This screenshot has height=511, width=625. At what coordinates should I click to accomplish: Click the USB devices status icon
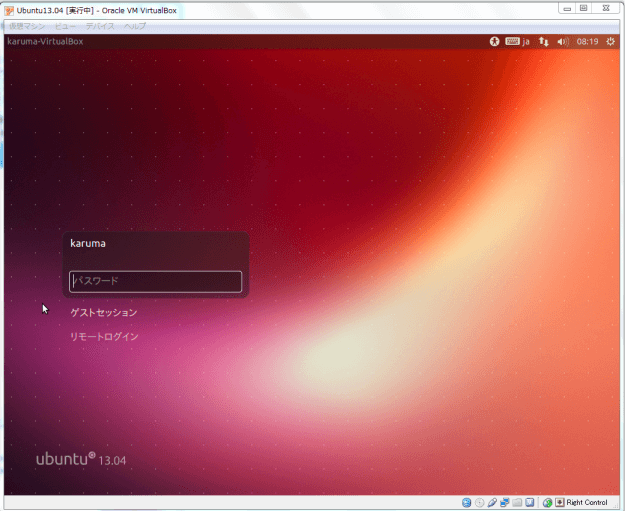[x=493, y=502]
